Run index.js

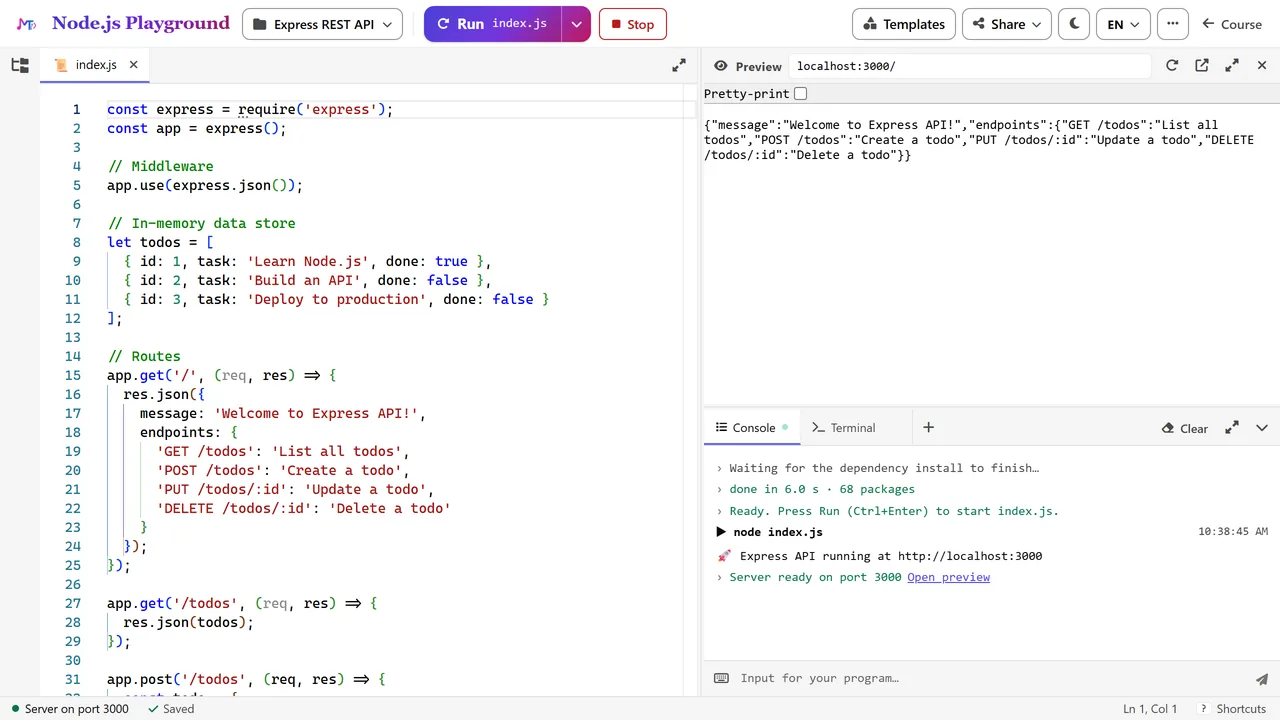click(492, 24)
